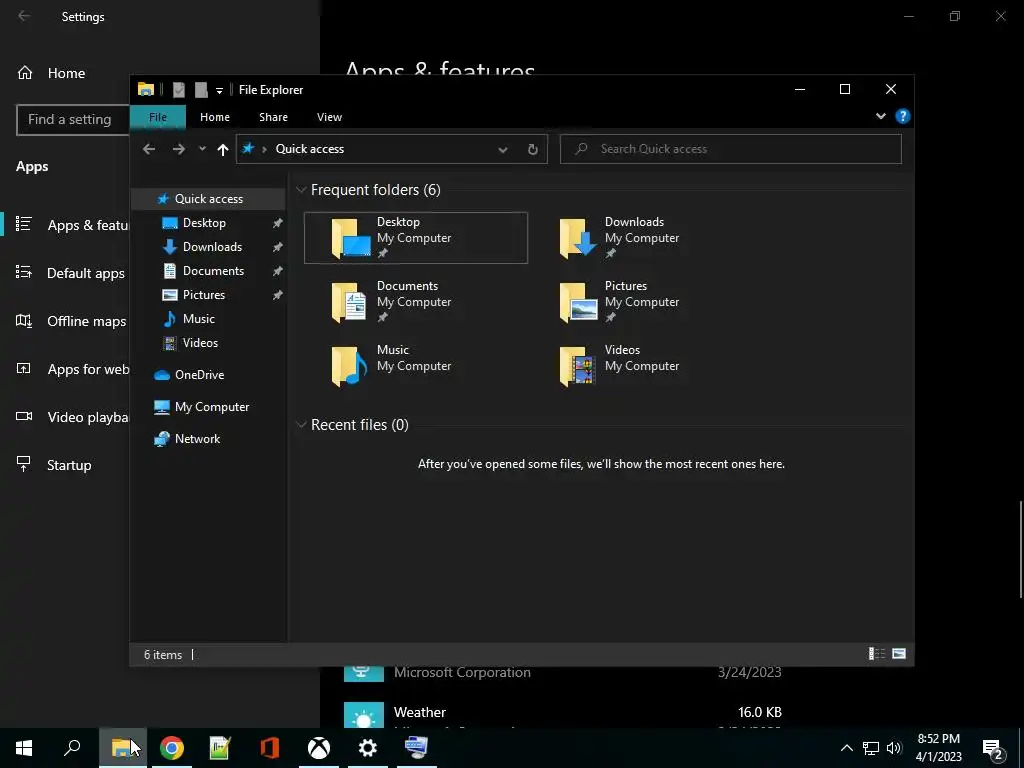Select Downloads in the navigation pane

point(212,247)
